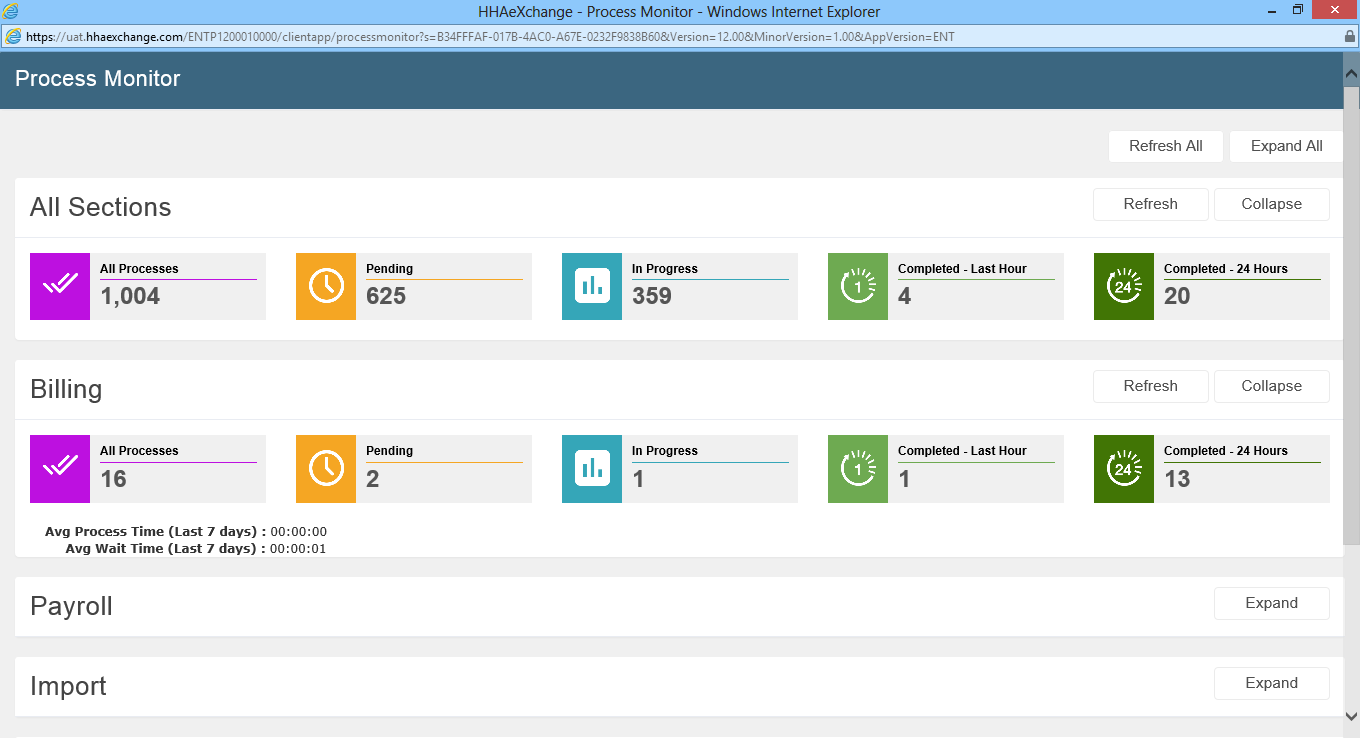Open Completed - 24 Hours count 20

click(1177, 296)
